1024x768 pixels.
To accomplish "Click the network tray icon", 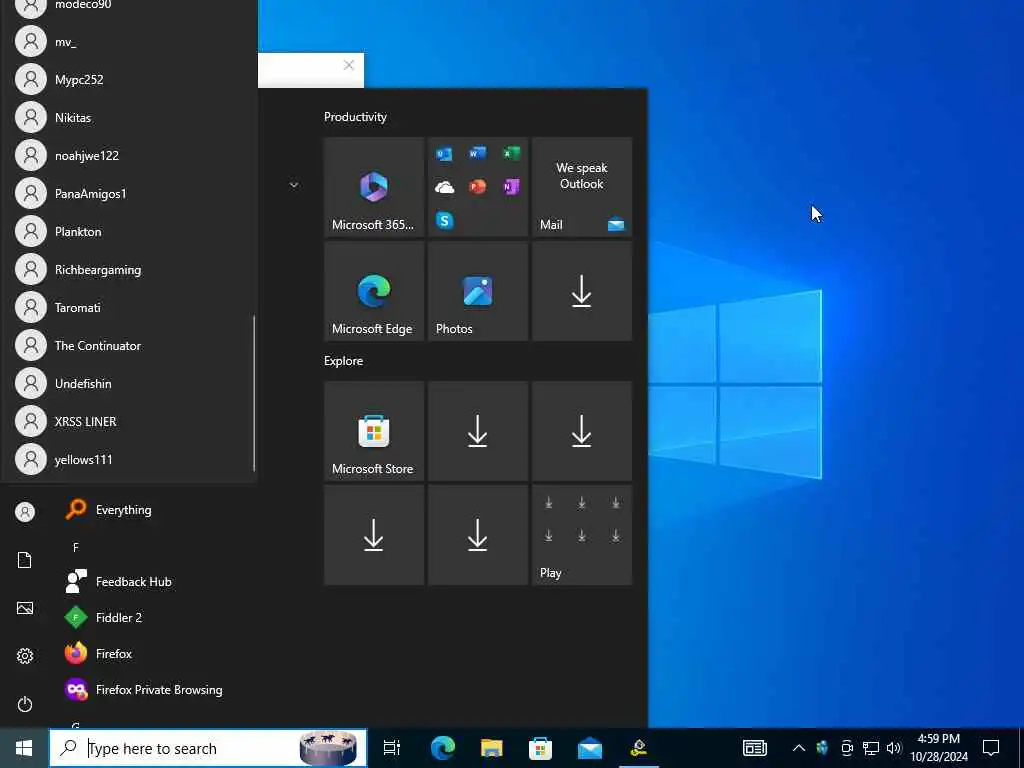I will coord(871,748).
